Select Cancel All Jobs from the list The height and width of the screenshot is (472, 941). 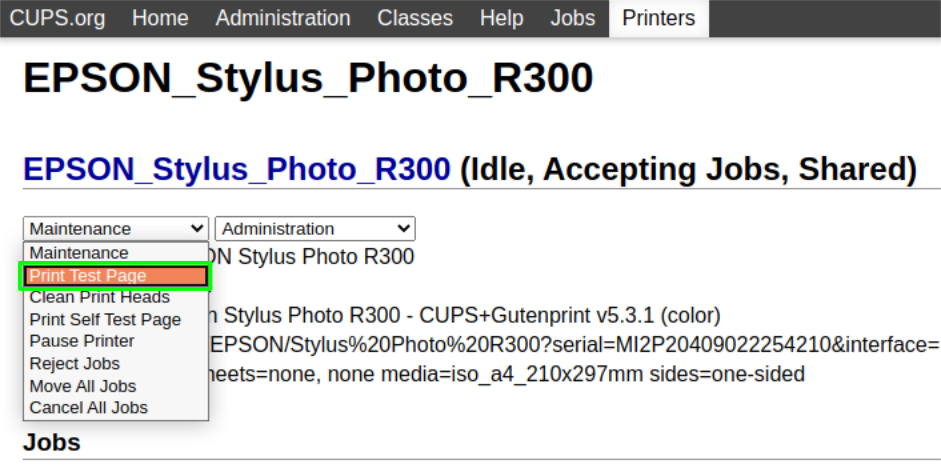89,408
